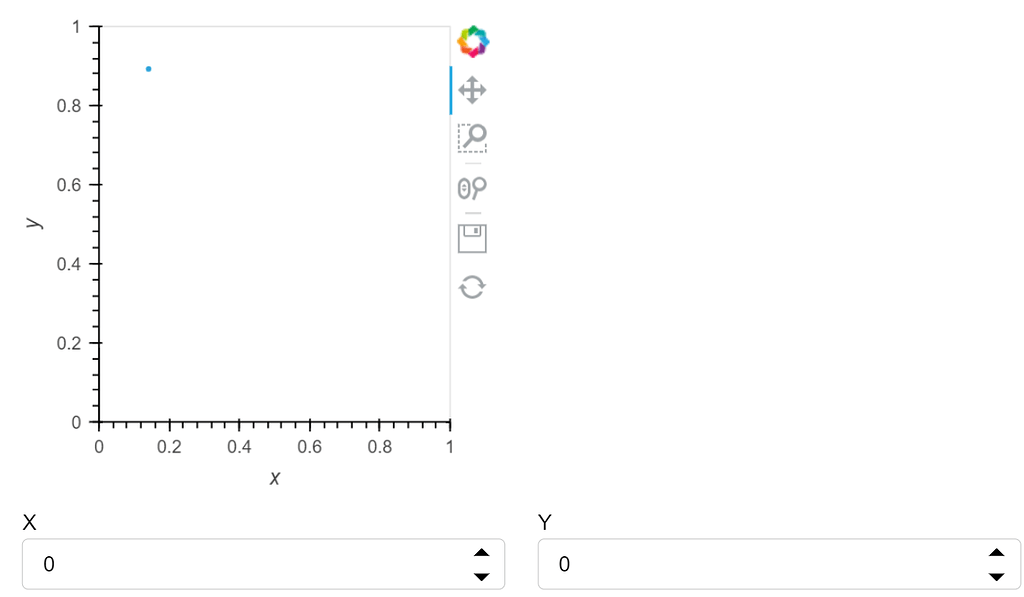Click the active tool indicator bar

click(x=452, y=90)
